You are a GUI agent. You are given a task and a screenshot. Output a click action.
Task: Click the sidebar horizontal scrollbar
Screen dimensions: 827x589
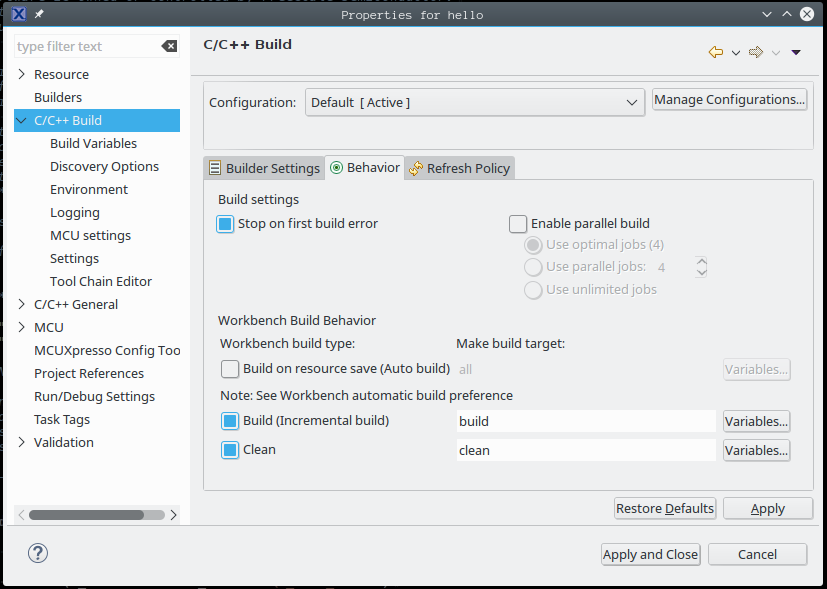[x=87, y=515]
